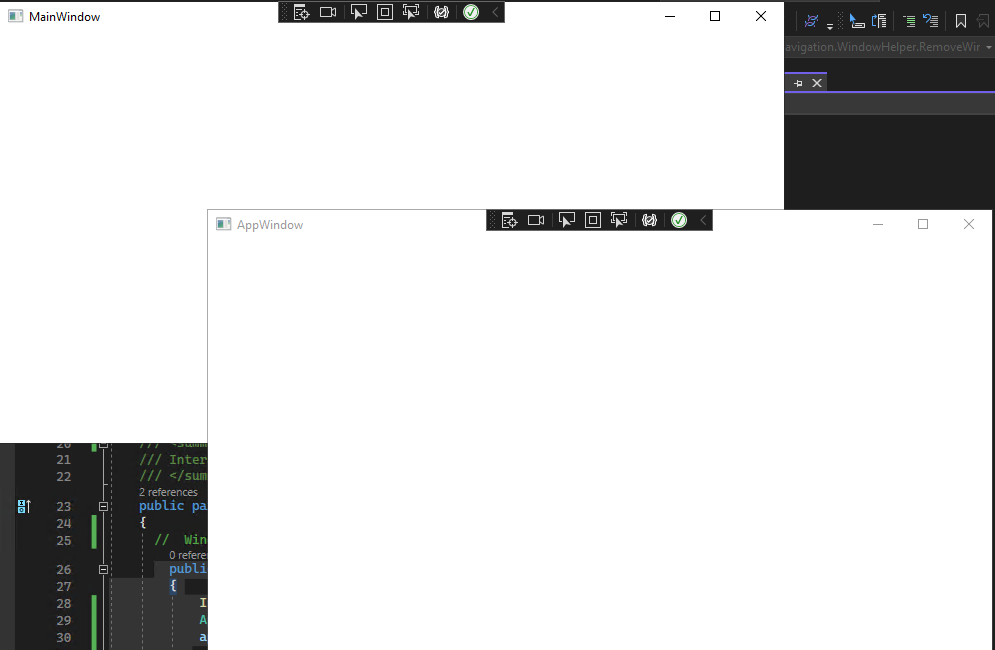Click the cursor-with-box icon in Visual Studio toolbar
The width and height of the screenshot is (995, 650).
pyautogui.click(x=857, y=21)
